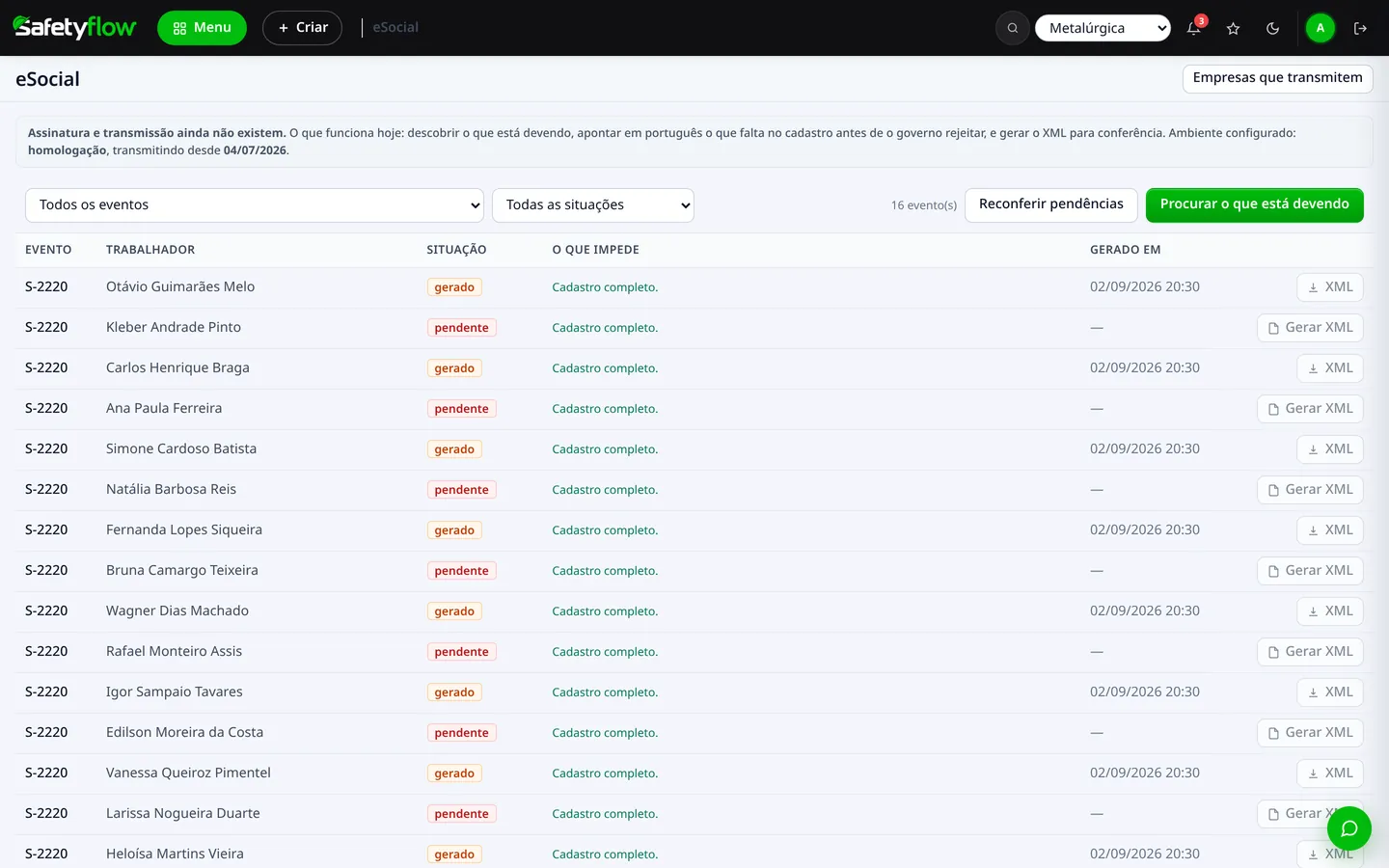The width and height of the screenshot is (1389, 868).
Task: Select worker name Simone Cardoso Batista
Action: point(181,449)
